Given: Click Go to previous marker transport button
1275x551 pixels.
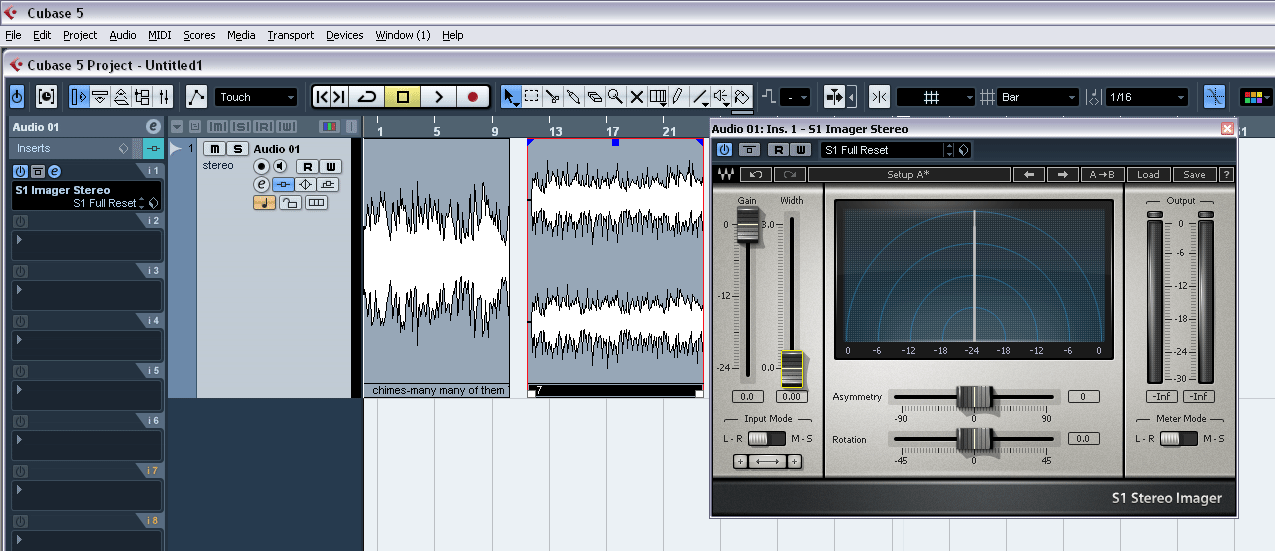Looking at the screenshot, I should pyautogui.click(x=321, y=97).
